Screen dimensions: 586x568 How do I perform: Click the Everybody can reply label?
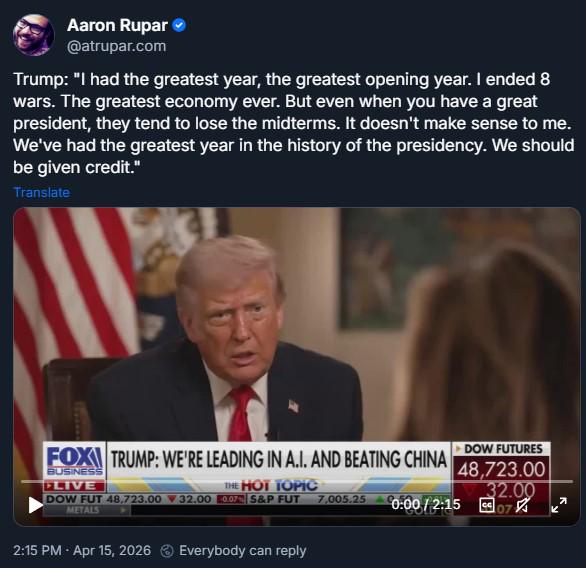point(243,550)
